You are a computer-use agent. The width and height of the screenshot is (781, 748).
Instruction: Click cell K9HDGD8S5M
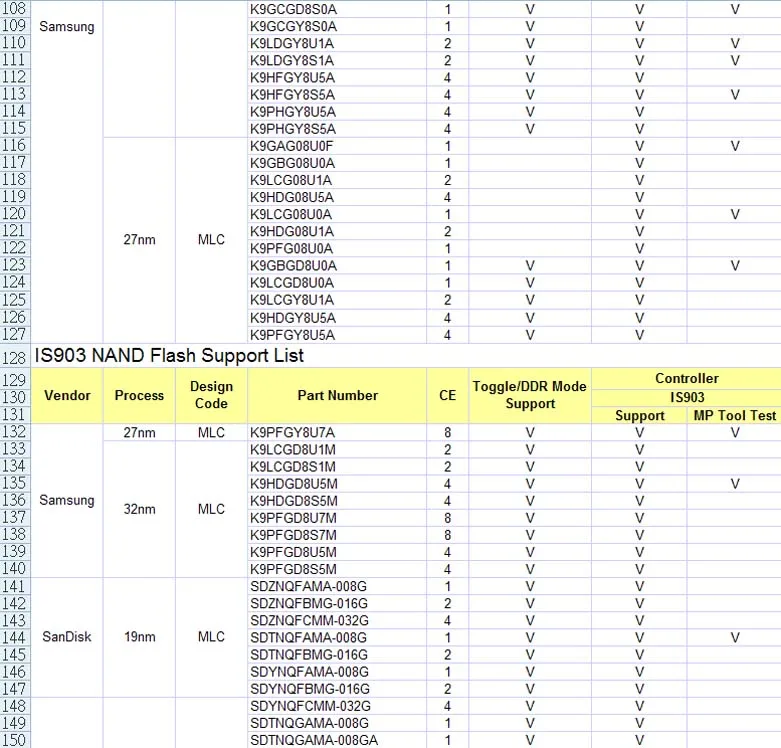coord(337,500)
